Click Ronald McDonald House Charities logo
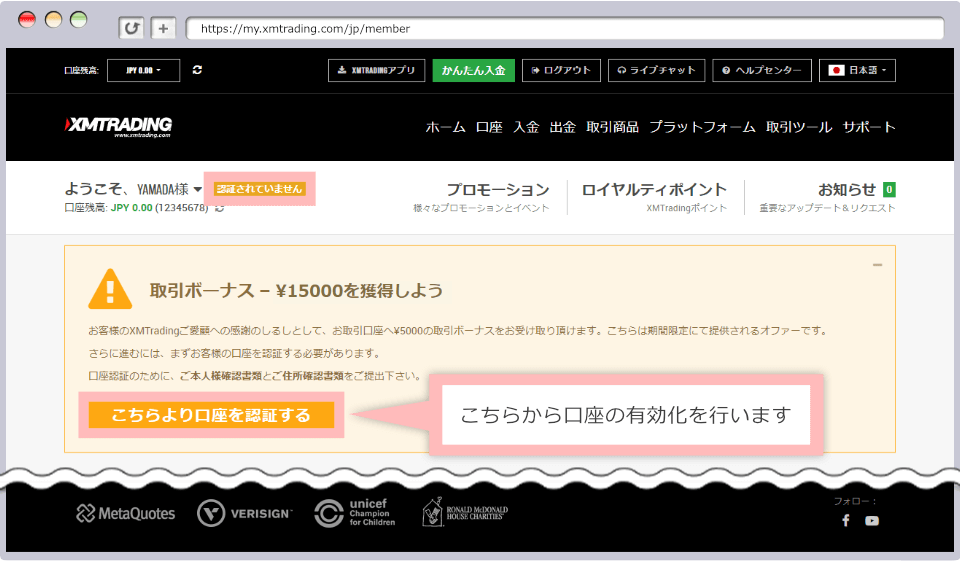 [465, 512]
